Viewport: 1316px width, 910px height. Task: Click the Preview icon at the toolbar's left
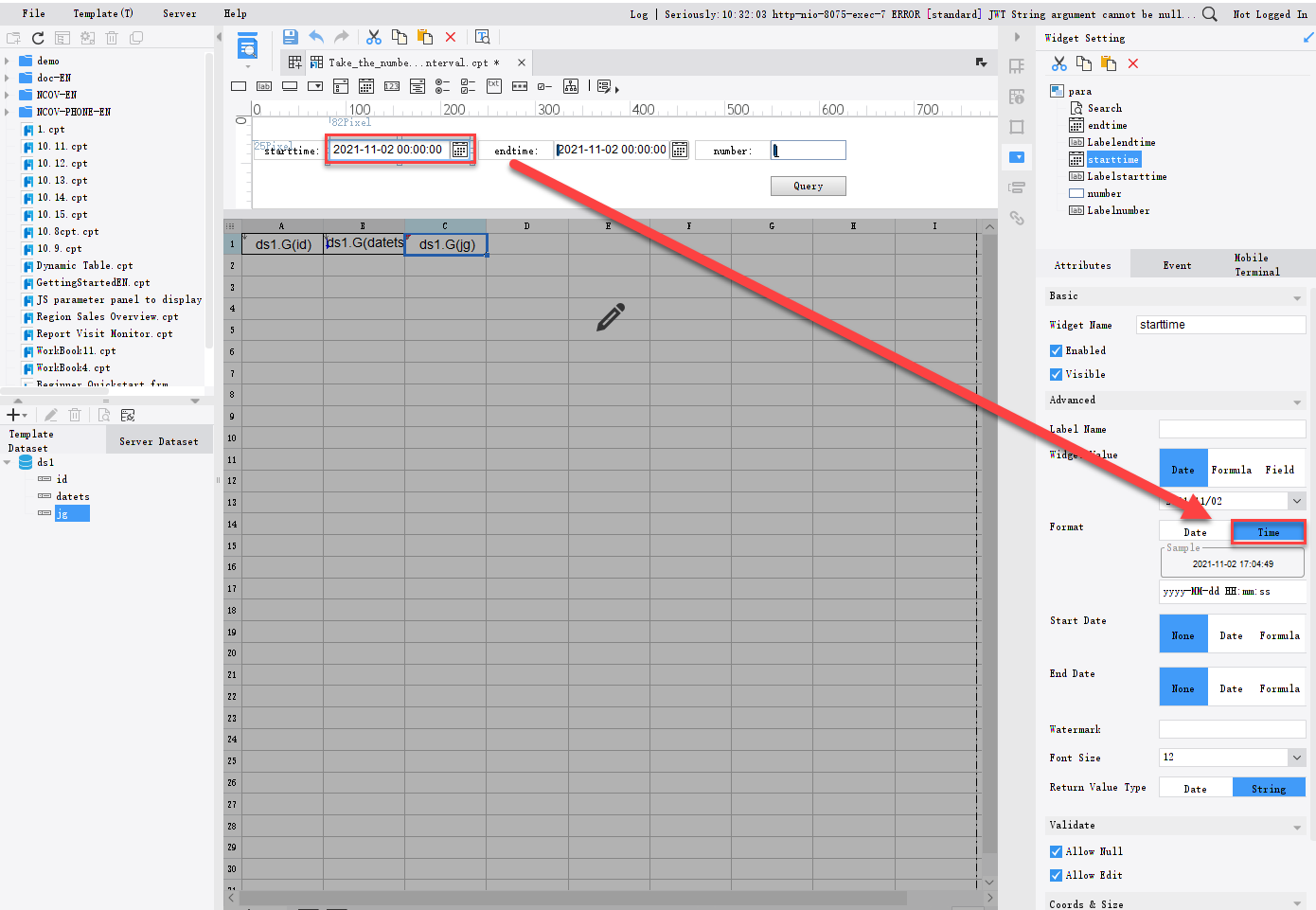(247, 47)
